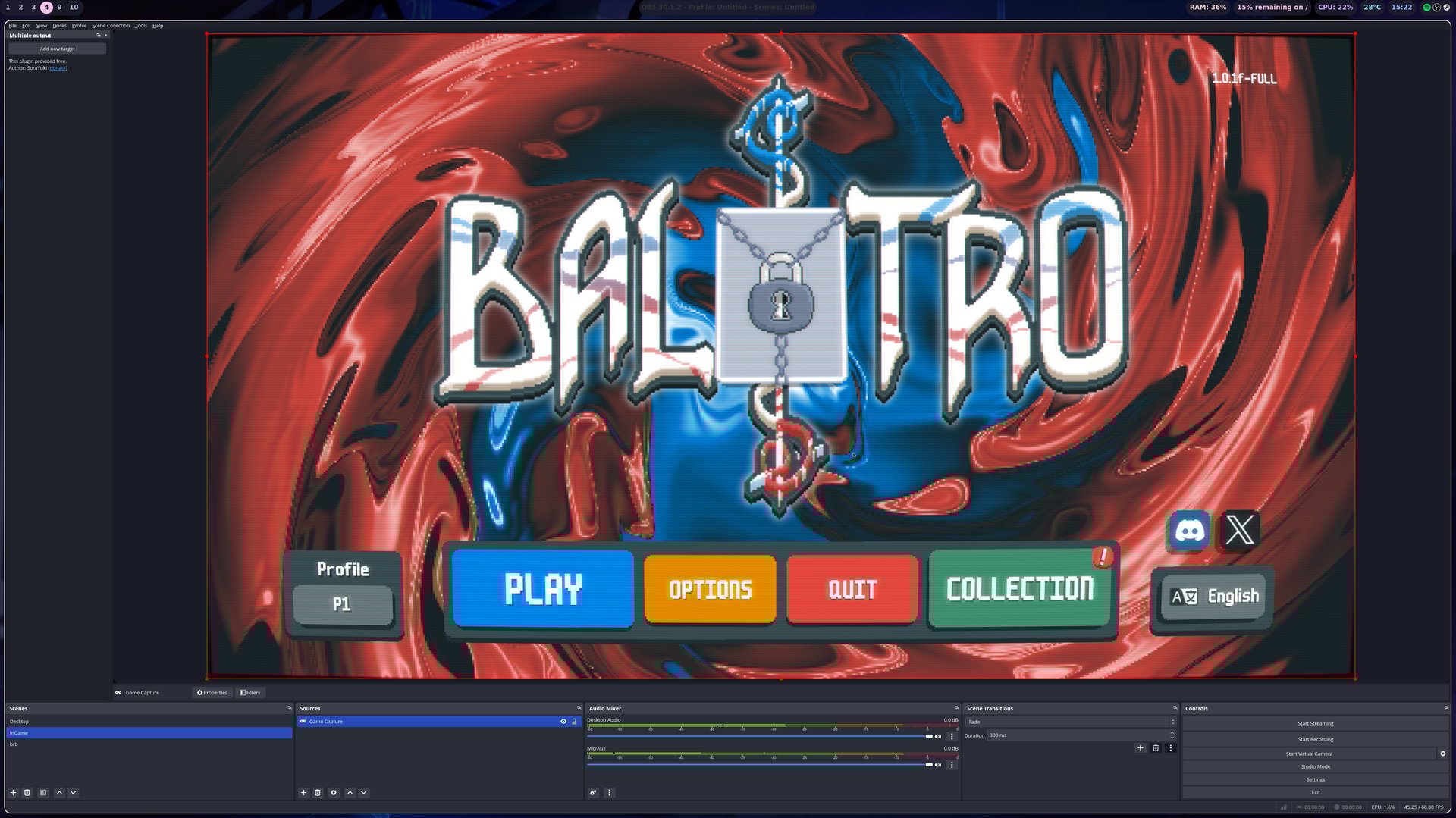Switch to workspace 9 in top bar
The width and height of the screenshot is (1456, 818).
(59, 7)
